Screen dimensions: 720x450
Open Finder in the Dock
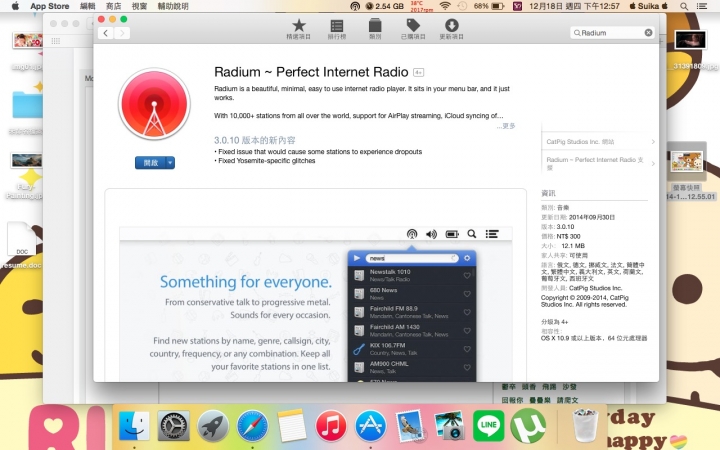[x=134, y=426]
